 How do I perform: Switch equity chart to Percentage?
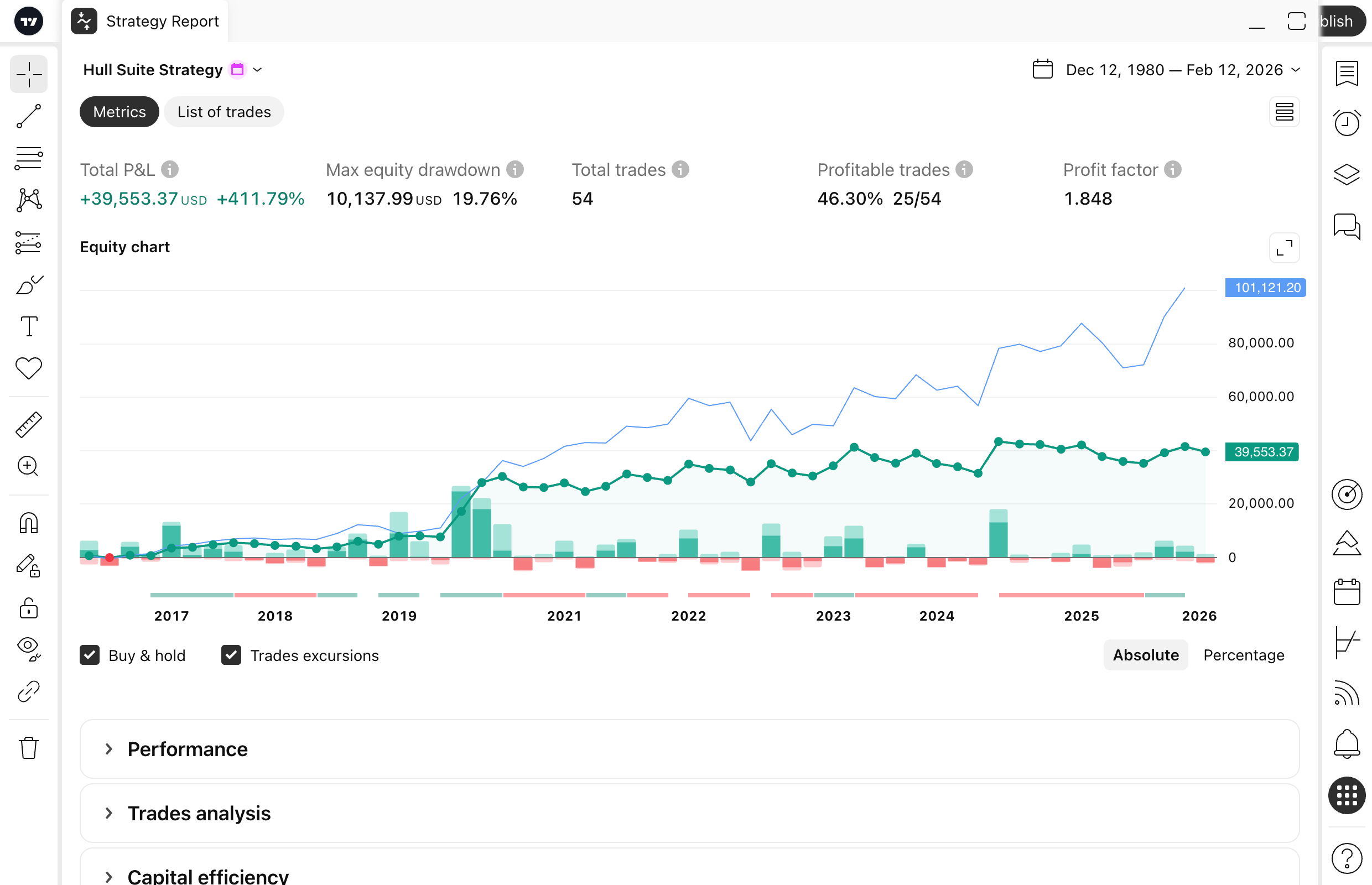pos(1243,655)
